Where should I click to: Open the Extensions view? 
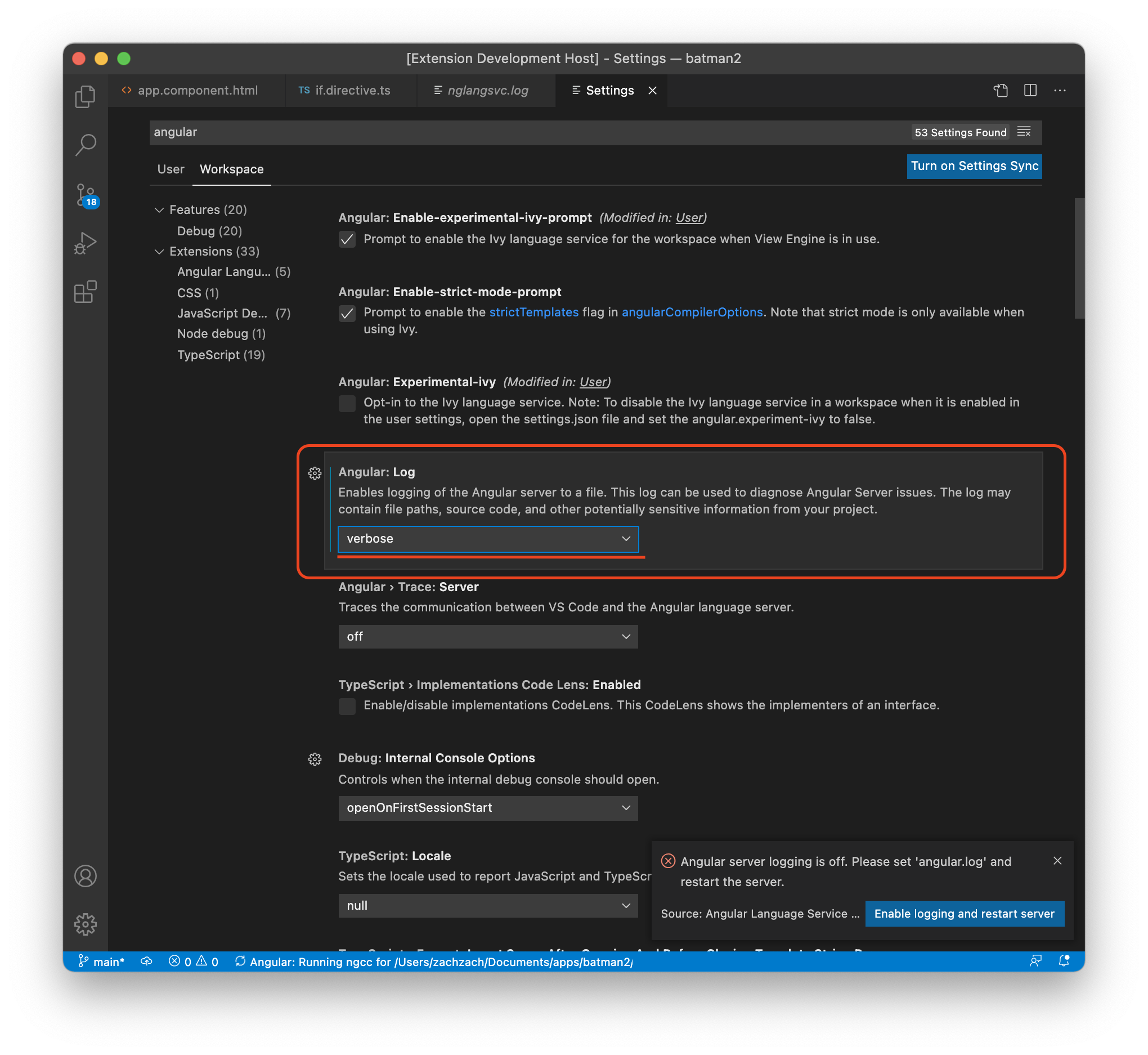click(x=86, y=292)
